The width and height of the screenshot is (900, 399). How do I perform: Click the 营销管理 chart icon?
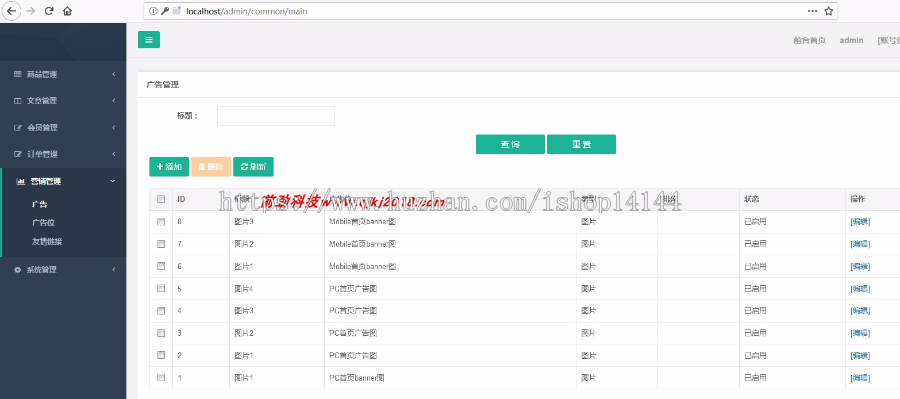coord(20,181)
